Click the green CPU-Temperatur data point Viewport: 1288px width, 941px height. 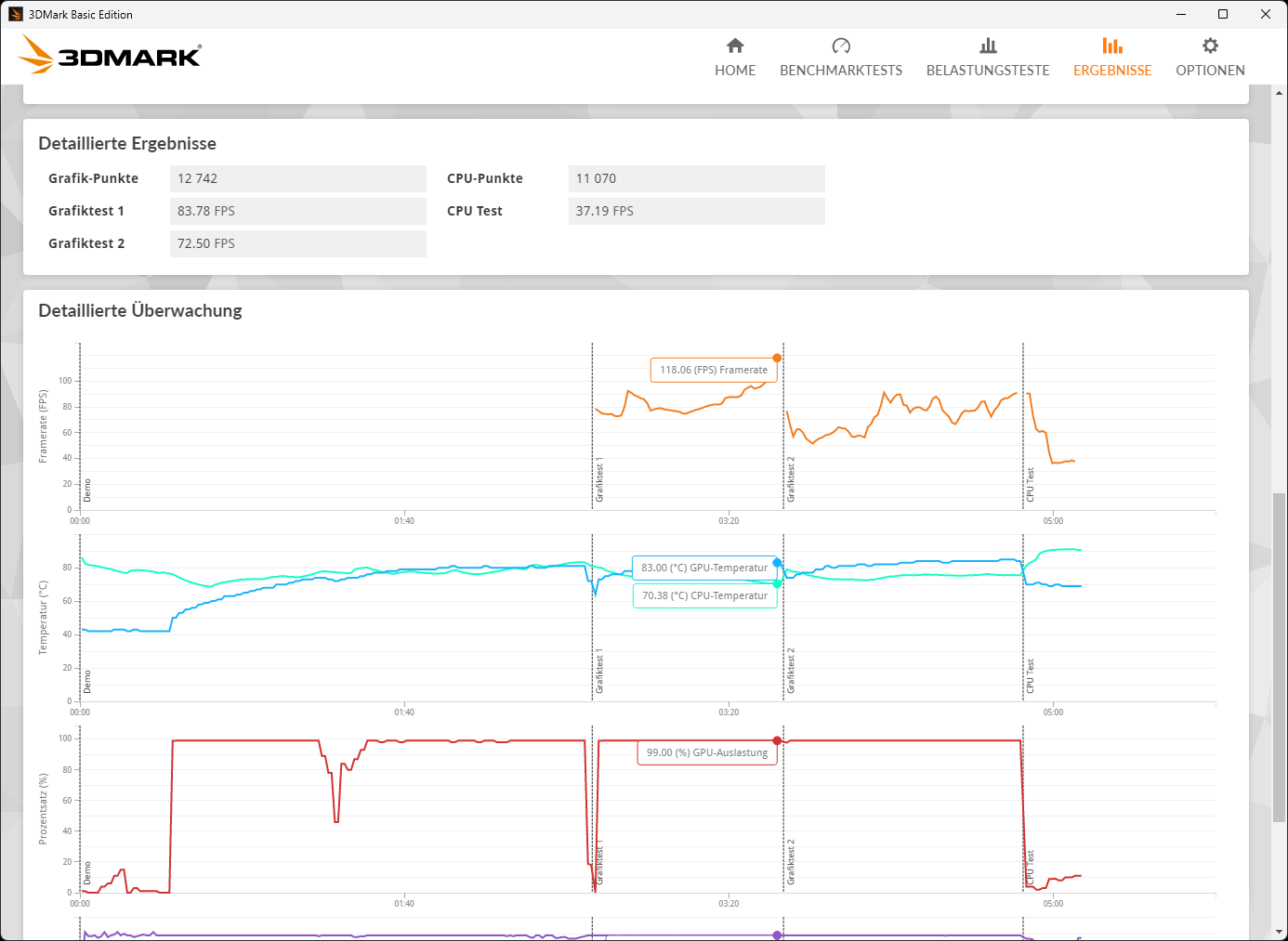[777, 584]
